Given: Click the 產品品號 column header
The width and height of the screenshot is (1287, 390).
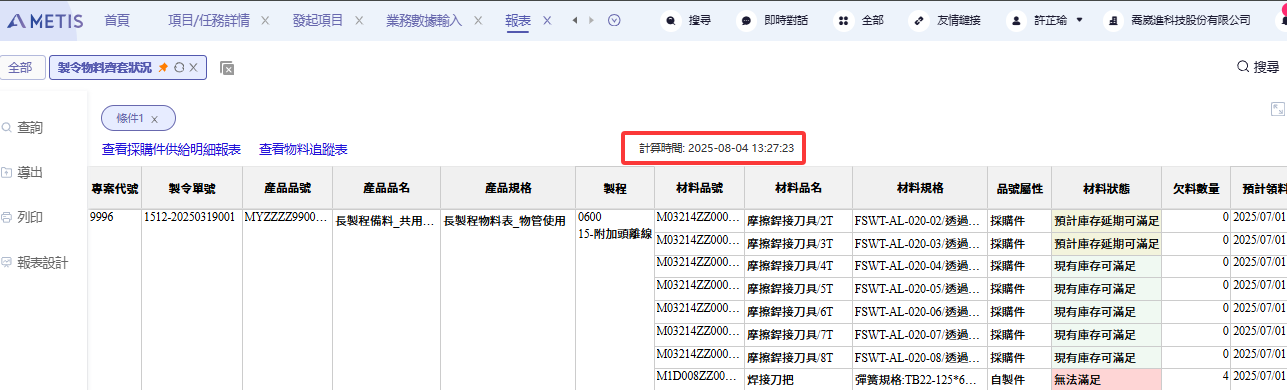Looking at the screenshot, I should pyautogui.click(x=288, y=188).
